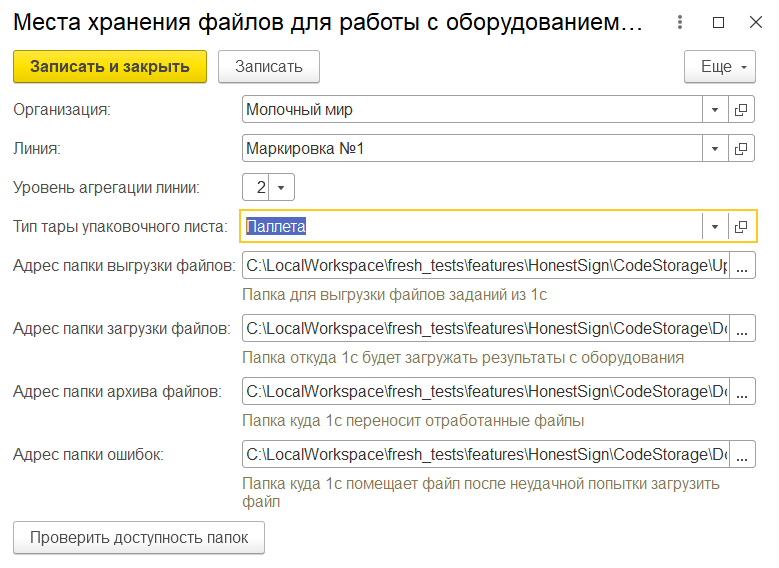Screen dimensions: 779x568
Task: Browse for the выгрузки файлов folder
Action: click(x=742, y=266)
